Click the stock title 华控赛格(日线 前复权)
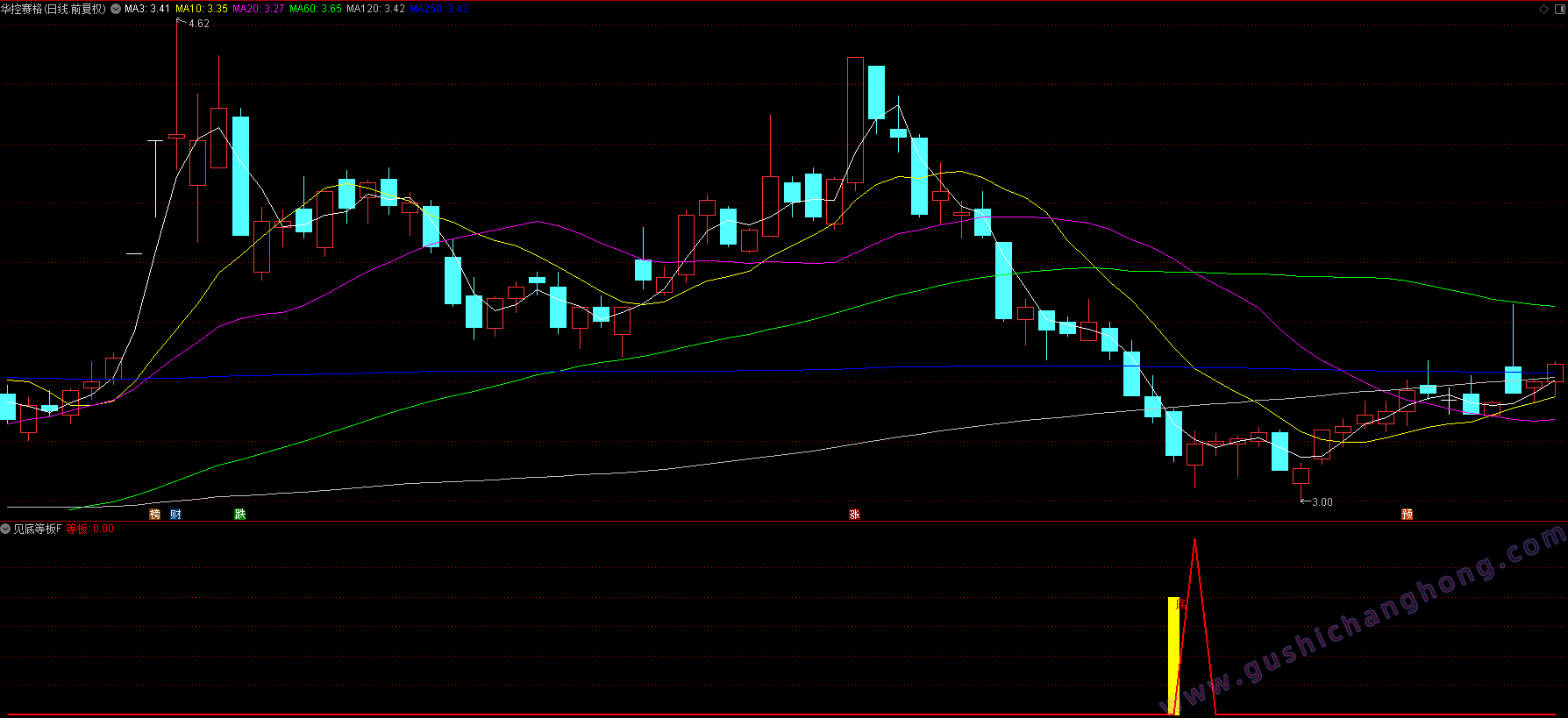 point(53,9)
